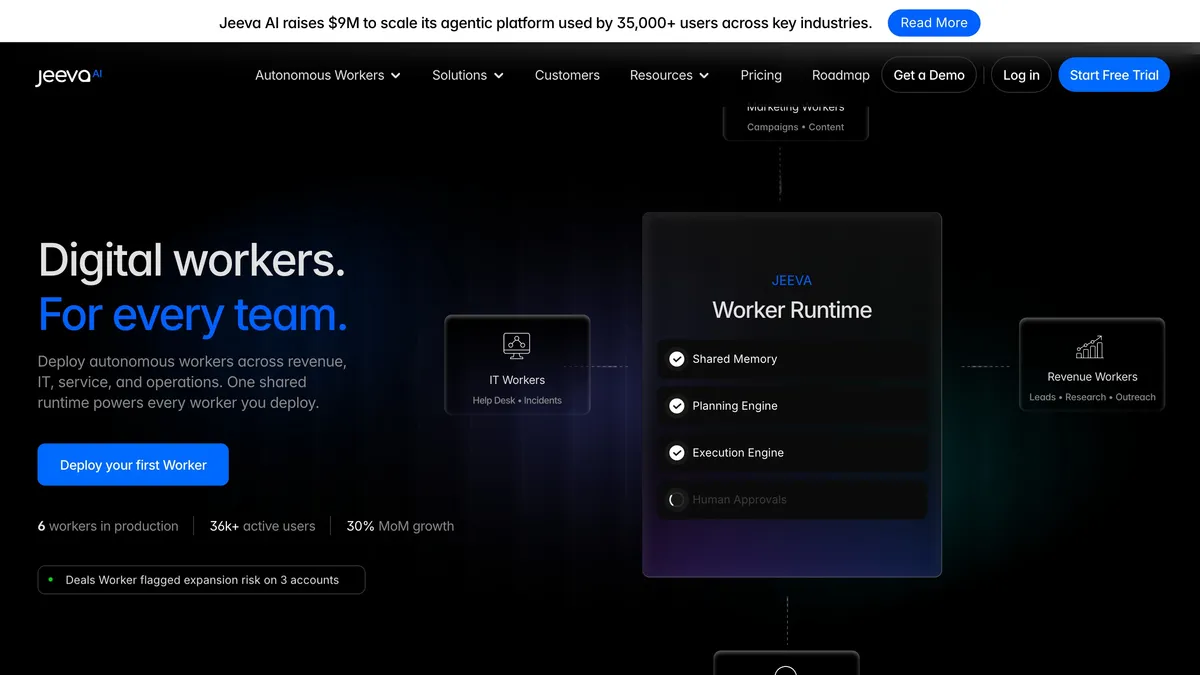Select the IT Workers card

pyautogui.click(x=517, y=365)
